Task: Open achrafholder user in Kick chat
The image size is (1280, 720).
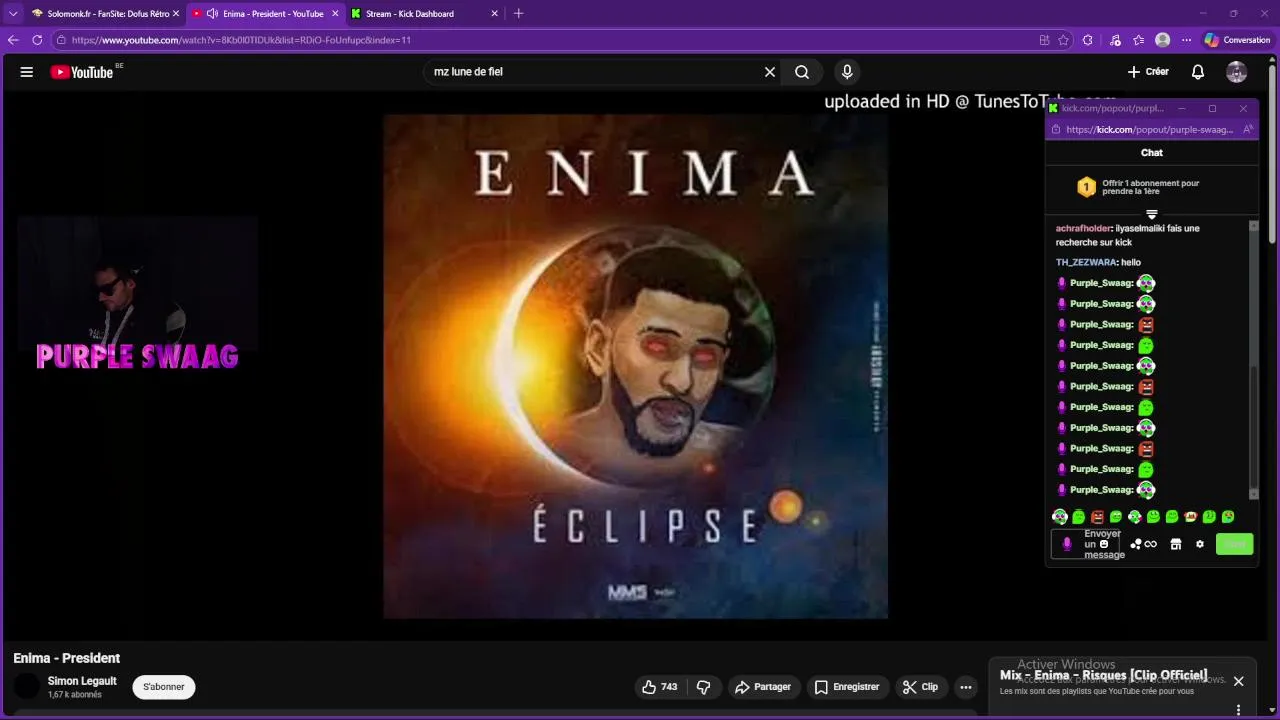Action: pyautogui.click(x=1083, y=228)
